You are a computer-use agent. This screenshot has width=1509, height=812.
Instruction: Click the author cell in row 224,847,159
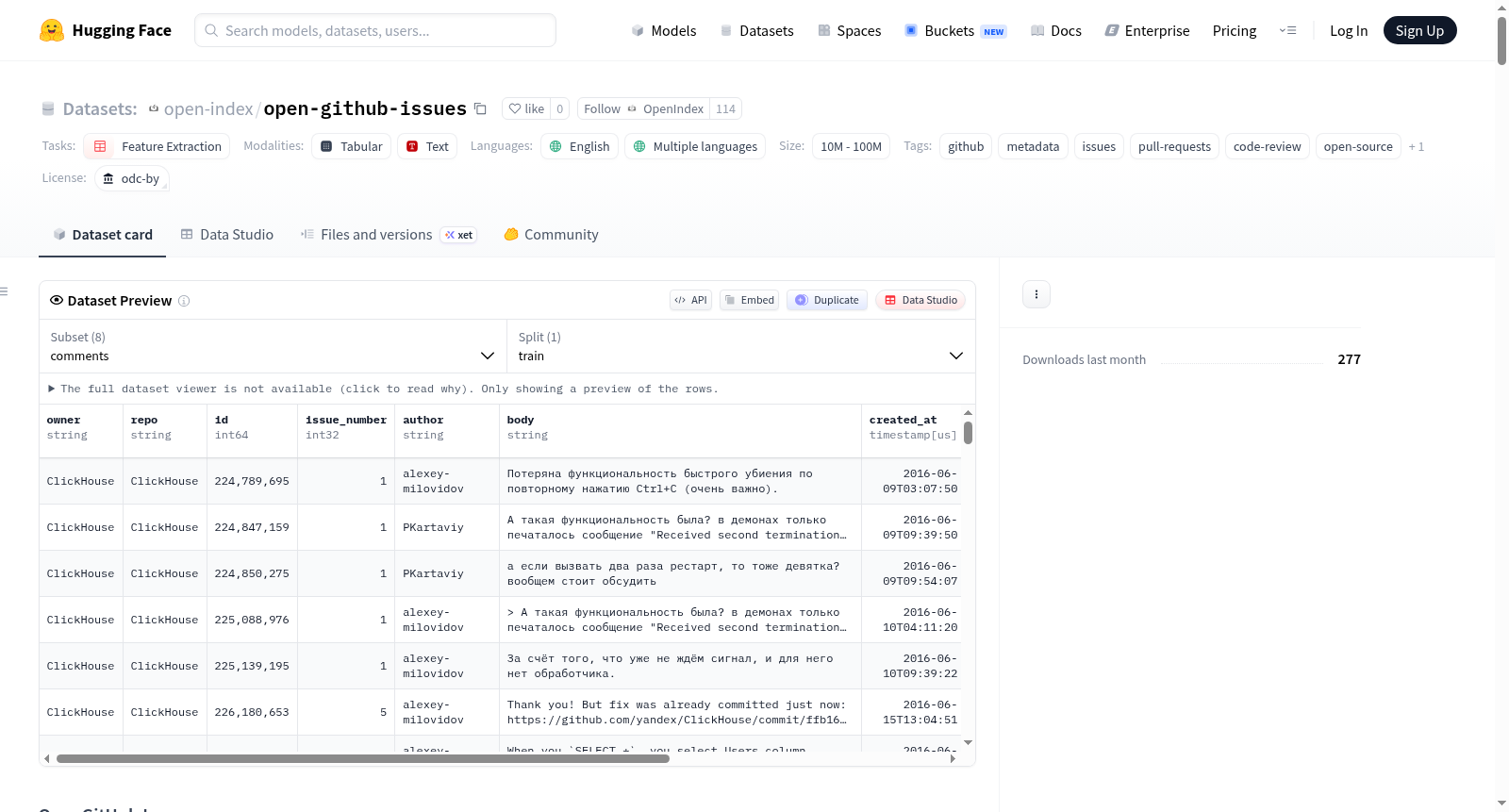(x=447, y=527)
